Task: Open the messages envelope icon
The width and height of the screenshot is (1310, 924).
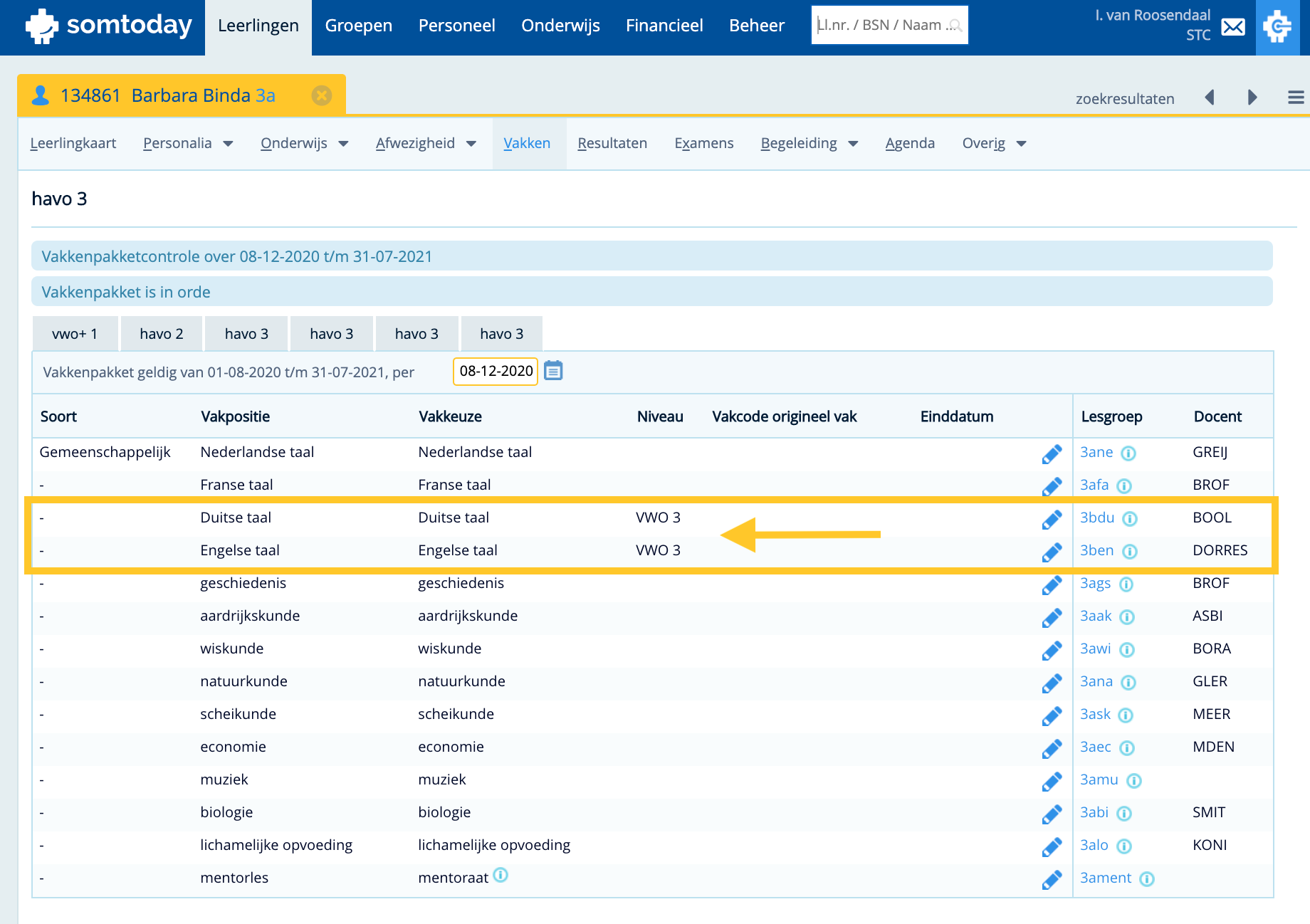Action: click(1233, 27)
